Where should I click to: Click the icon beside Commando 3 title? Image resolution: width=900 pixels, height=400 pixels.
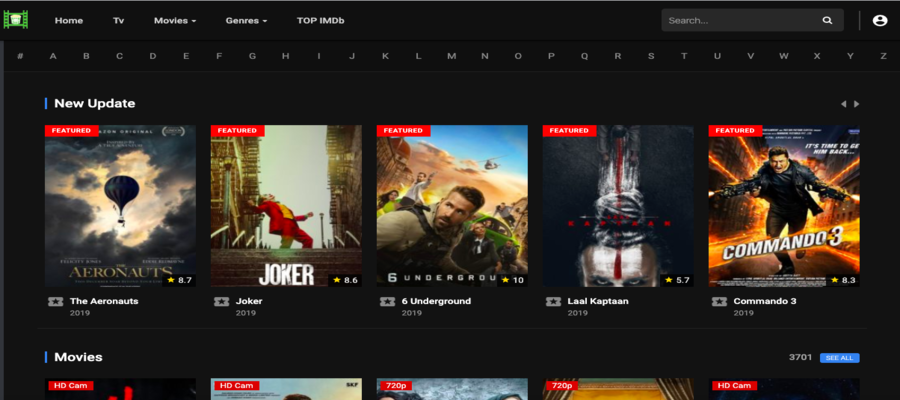[718, 301]
